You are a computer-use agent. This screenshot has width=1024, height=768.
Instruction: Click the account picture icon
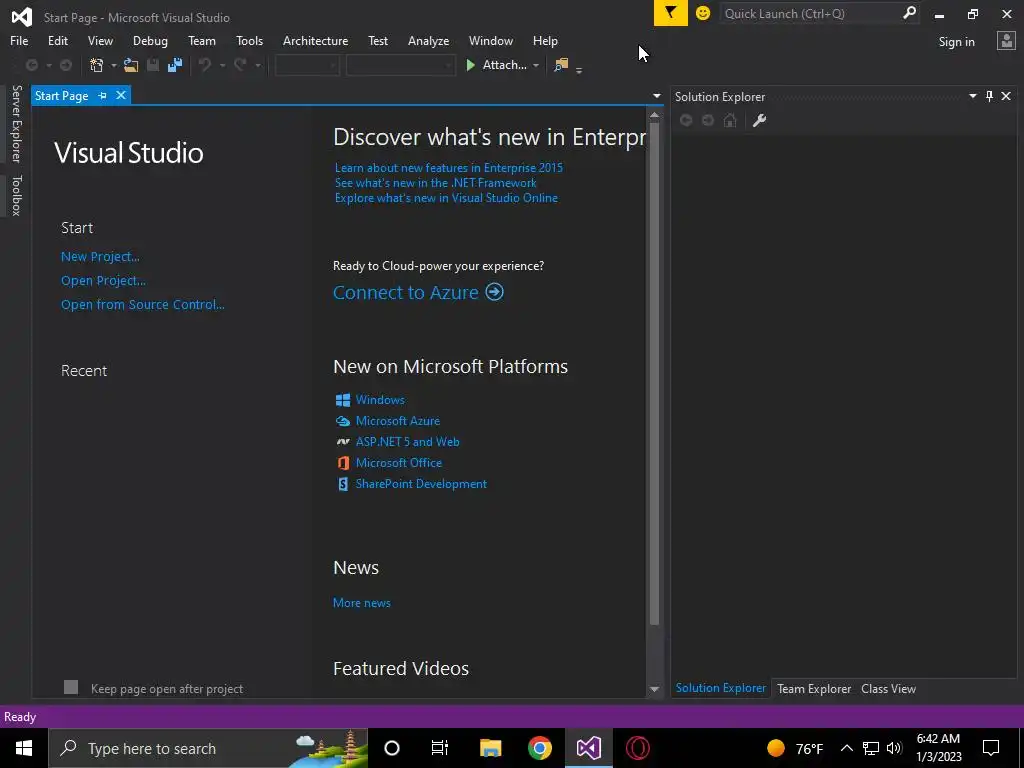1006,41
